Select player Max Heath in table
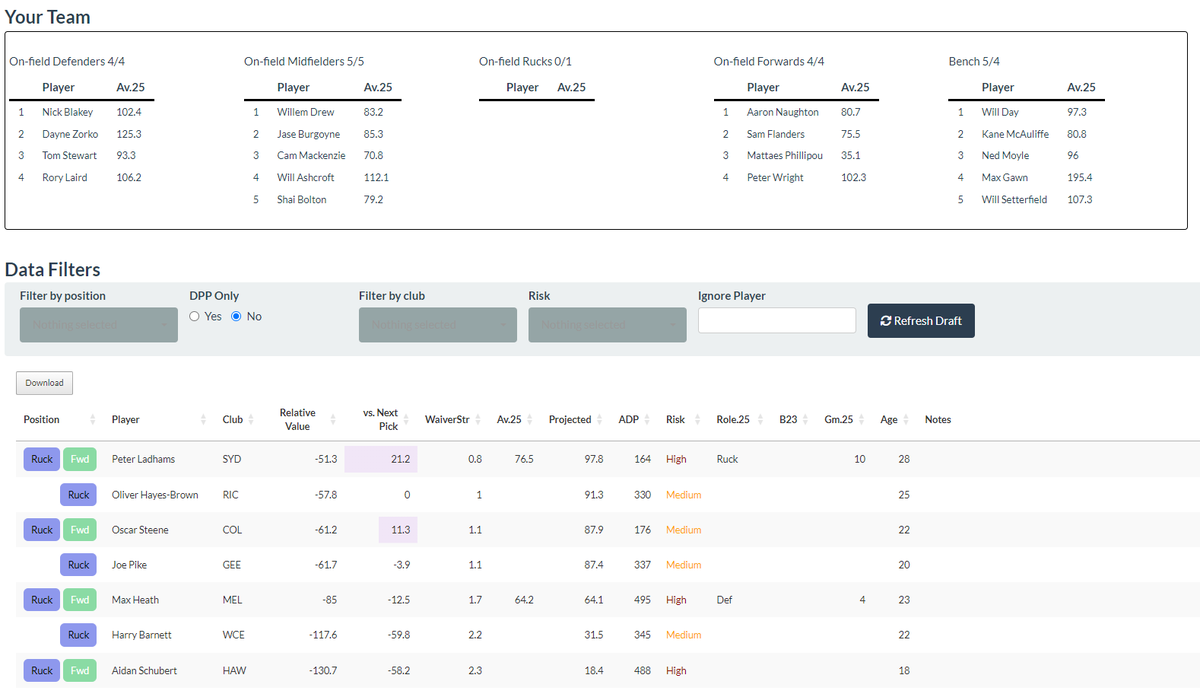Screen dimensions: 1200x694 point(135,599)
